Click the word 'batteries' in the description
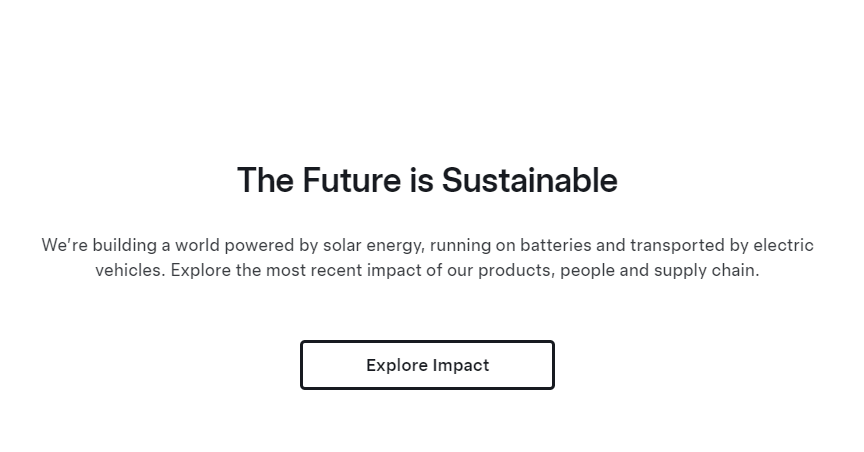Screen dimensions: 864x452 pos(555,245)
